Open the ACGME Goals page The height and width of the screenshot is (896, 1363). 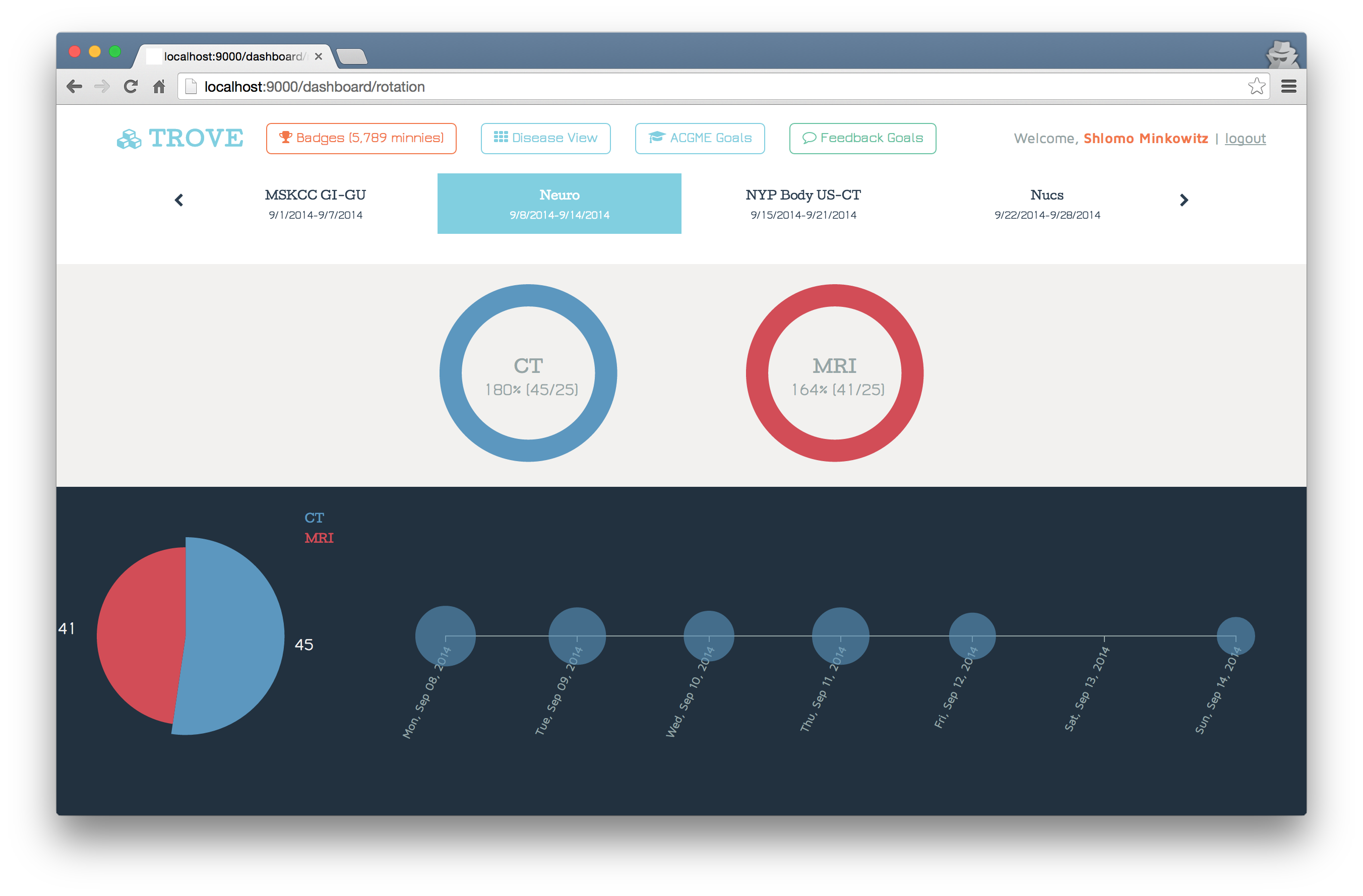(699, 139)
